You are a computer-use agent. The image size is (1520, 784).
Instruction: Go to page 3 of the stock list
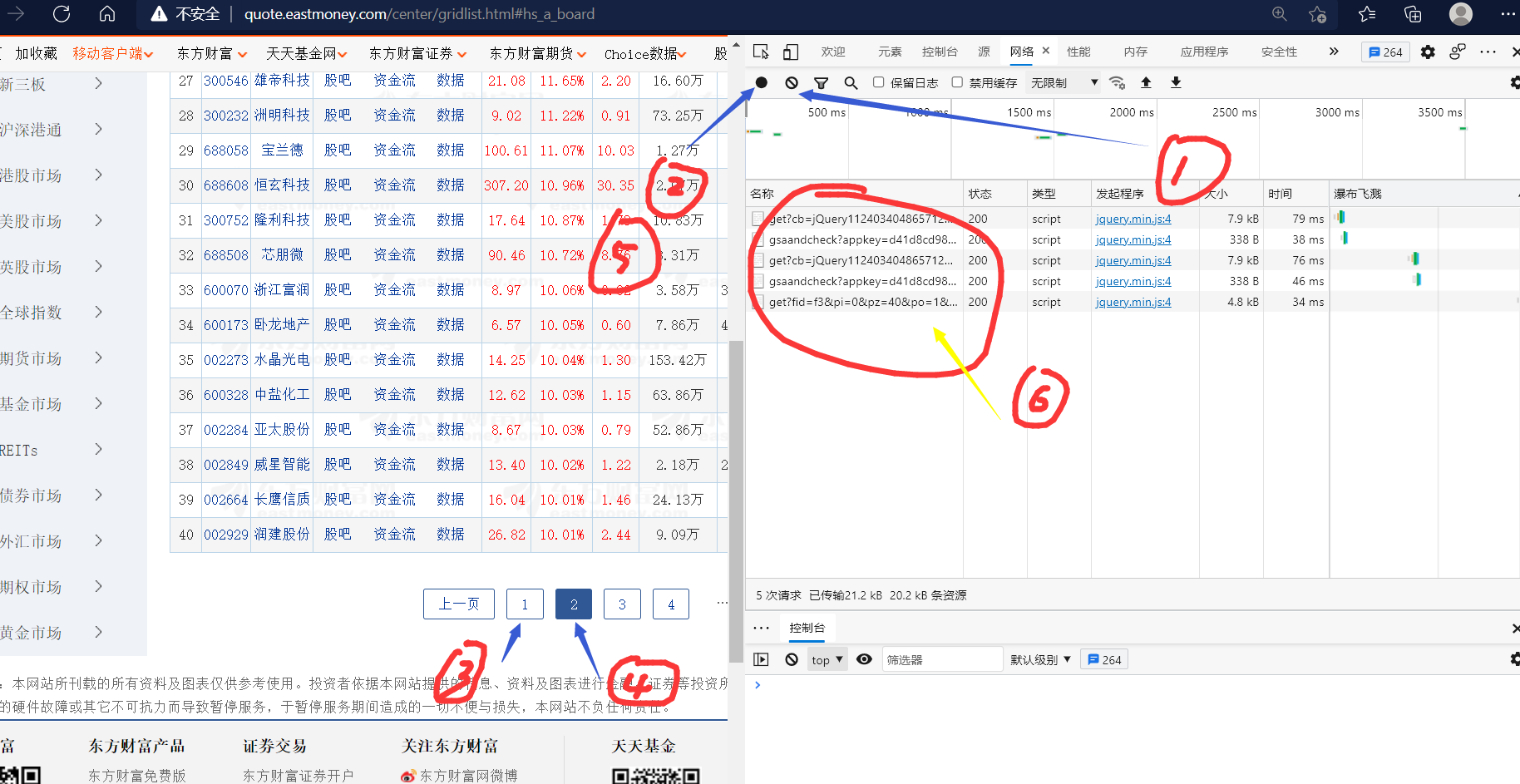point(622,604)
